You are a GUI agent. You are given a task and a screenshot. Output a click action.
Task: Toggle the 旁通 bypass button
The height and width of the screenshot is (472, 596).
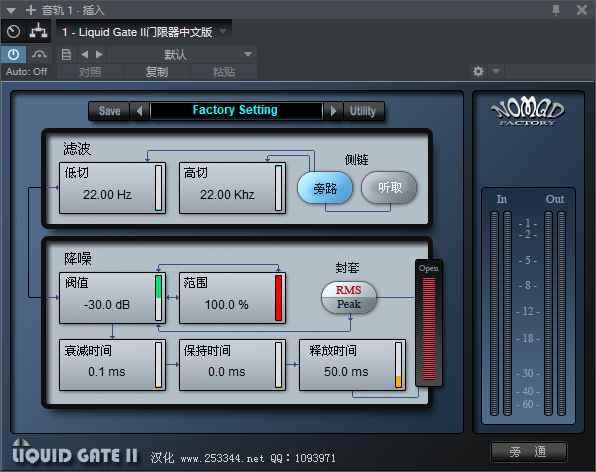529,452
